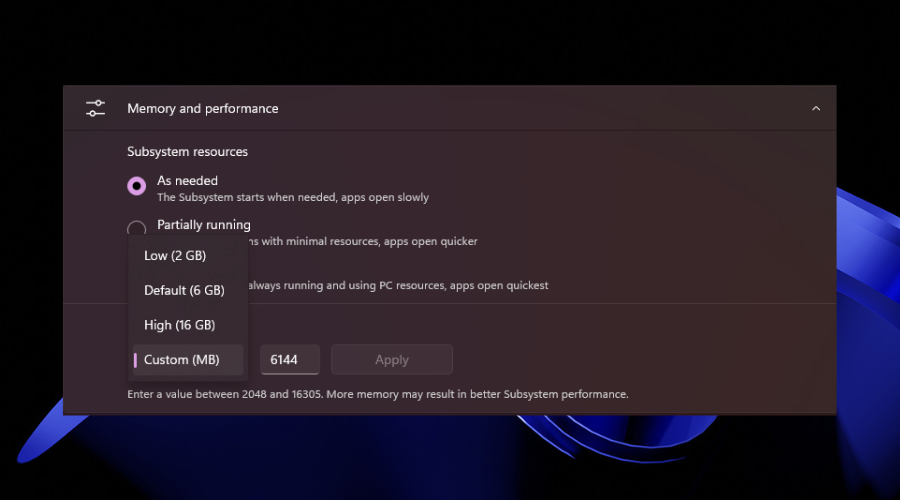Click the text about apps opening slowly
Screen dimensions: 900x500
click(x=293, y=197)
